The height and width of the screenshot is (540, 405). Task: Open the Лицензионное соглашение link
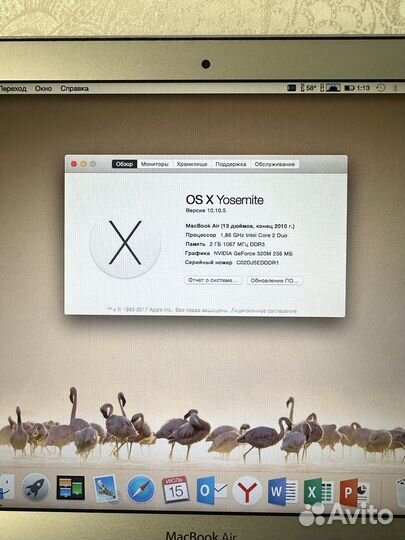(263, 311)
